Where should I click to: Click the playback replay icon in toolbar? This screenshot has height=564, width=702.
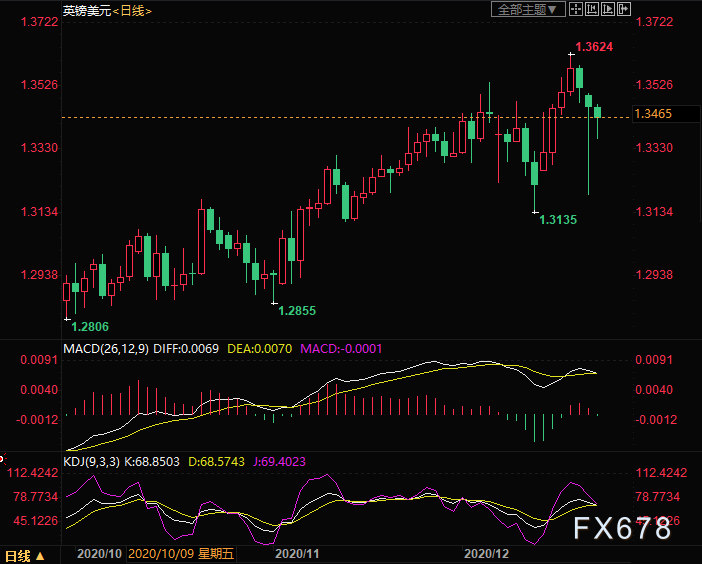point(607,9)
